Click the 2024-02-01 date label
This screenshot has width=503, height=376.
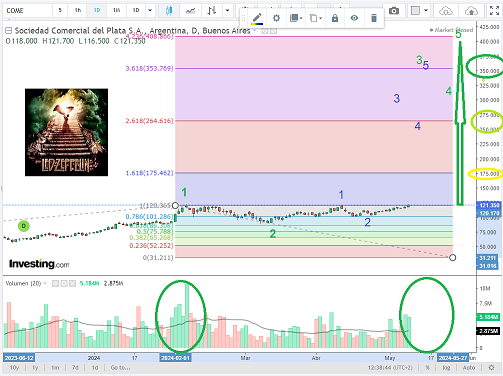click(175, 358)
